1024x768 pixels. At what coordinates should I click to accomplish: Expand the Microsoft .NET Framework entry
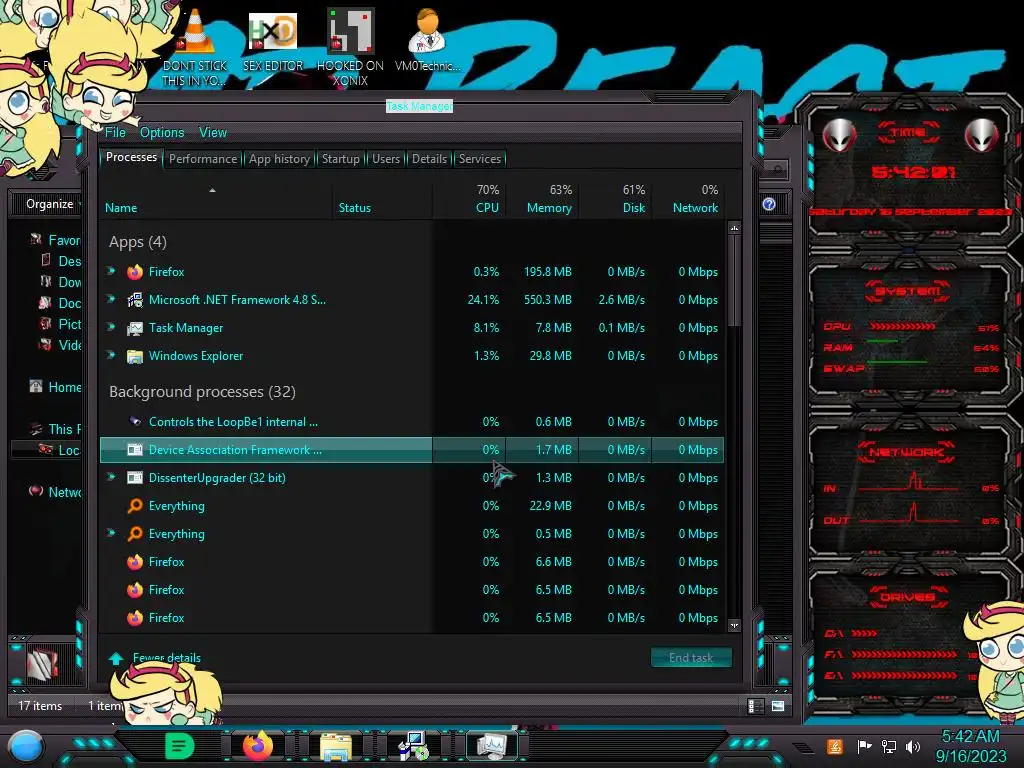click(x=112, y=299)
